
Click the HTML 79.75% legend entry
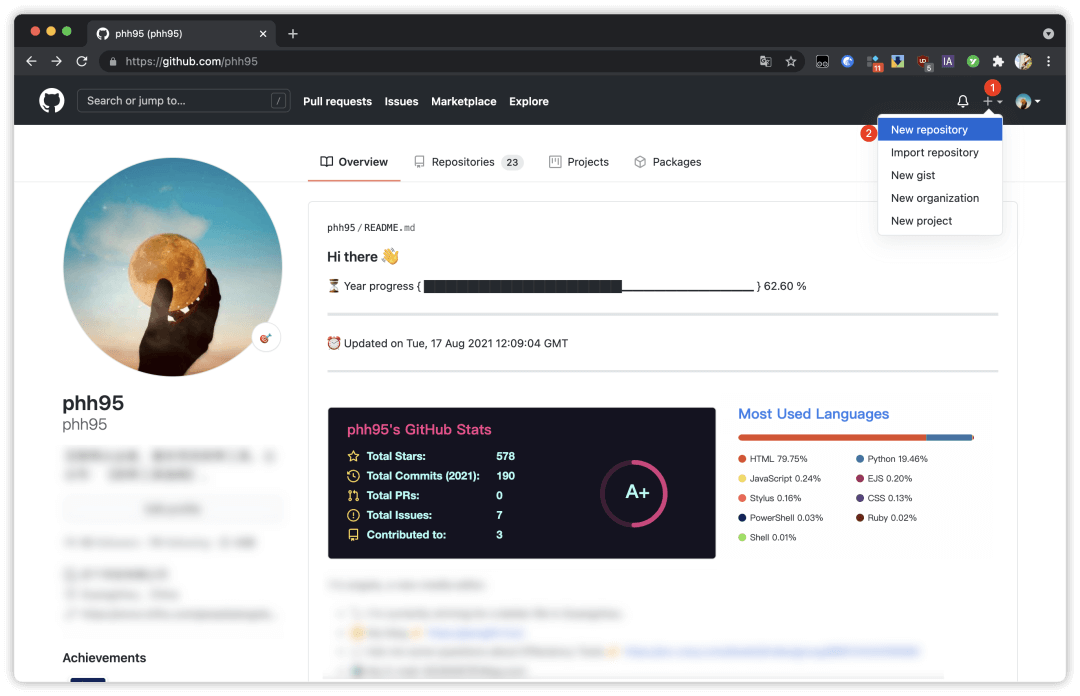pyautogui.click(x=773, y=459)
